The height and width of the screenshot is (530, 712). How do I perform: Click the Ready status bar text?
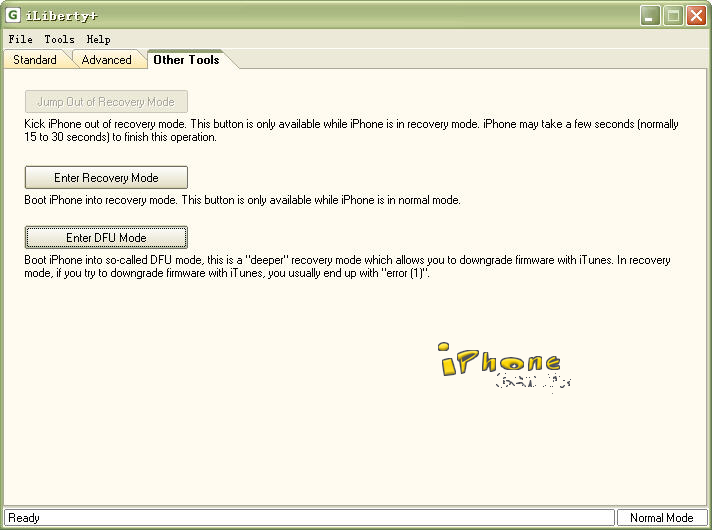tap(24, 518)
